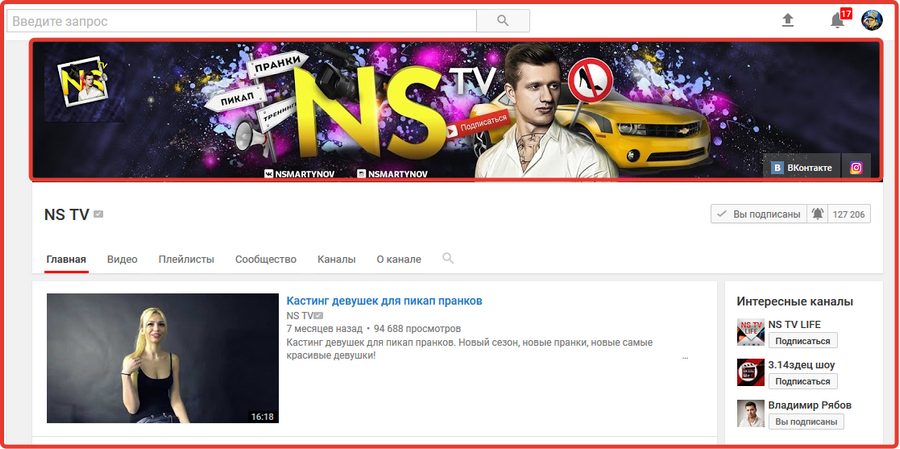Open the account avatar menu
This screenshot has height=449, width=900.
click(871, 21)
